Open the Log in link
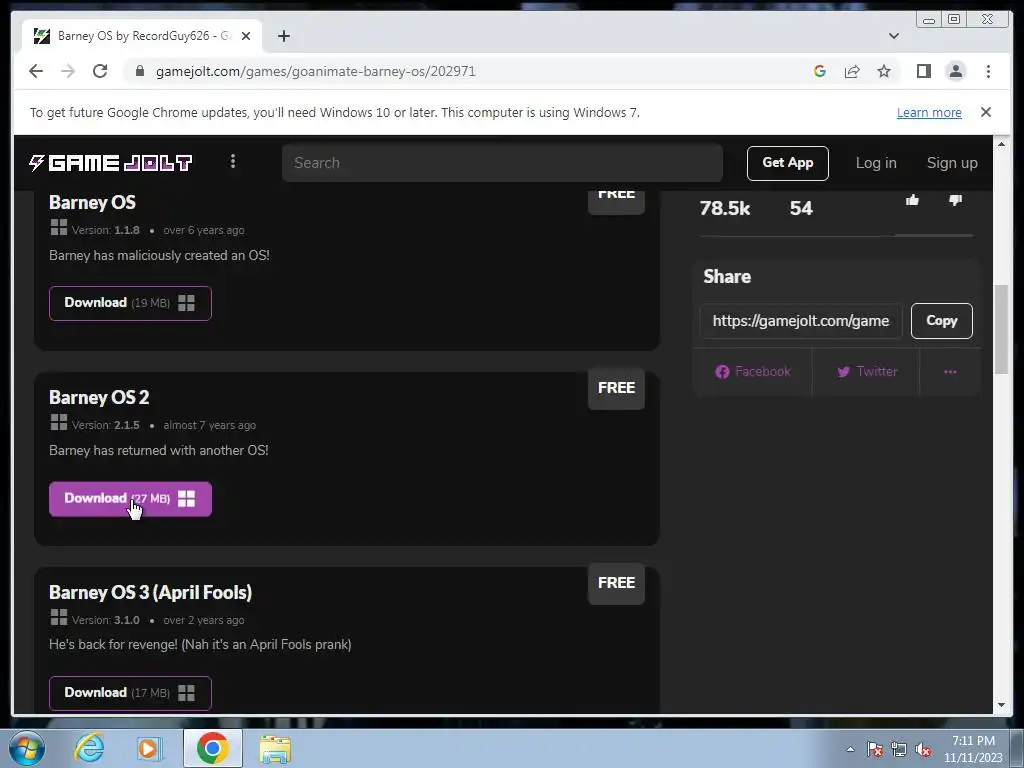This screenshot has height=768, width=1024. (876, 163)
